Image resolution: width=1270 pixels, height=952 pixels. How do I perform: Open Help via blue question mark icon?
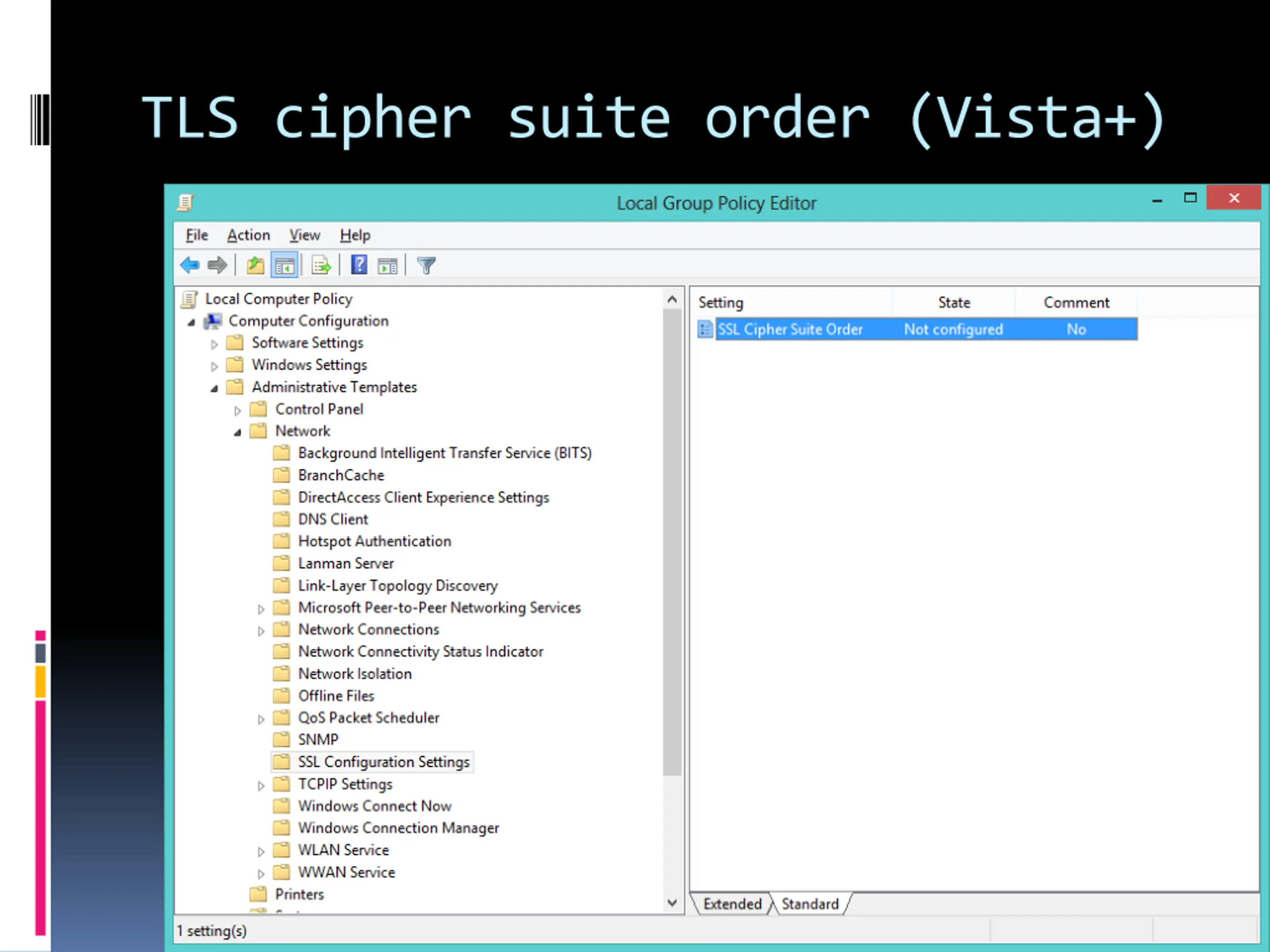[359, 265]
